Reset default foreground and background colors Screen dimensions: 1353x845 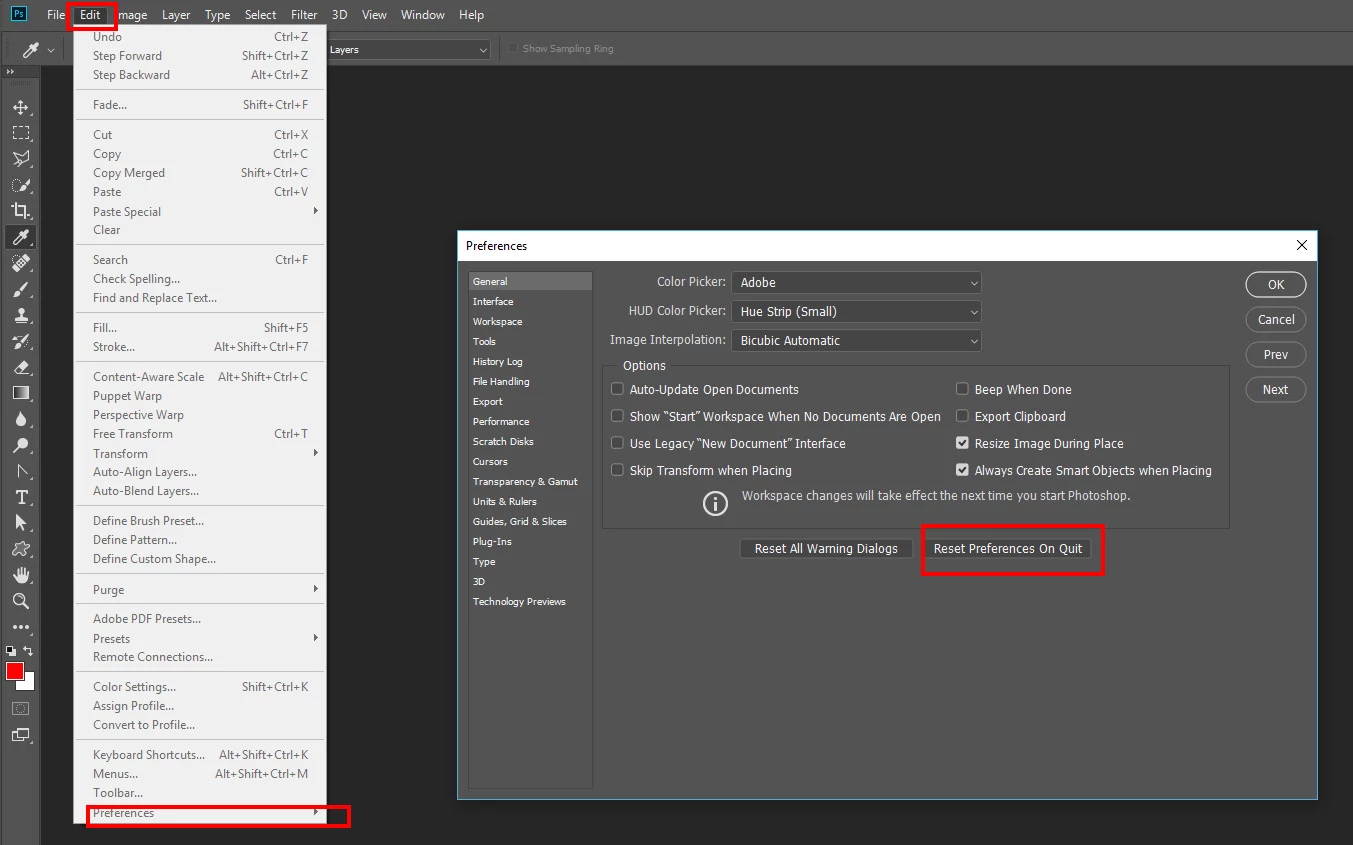coord(10,651)
